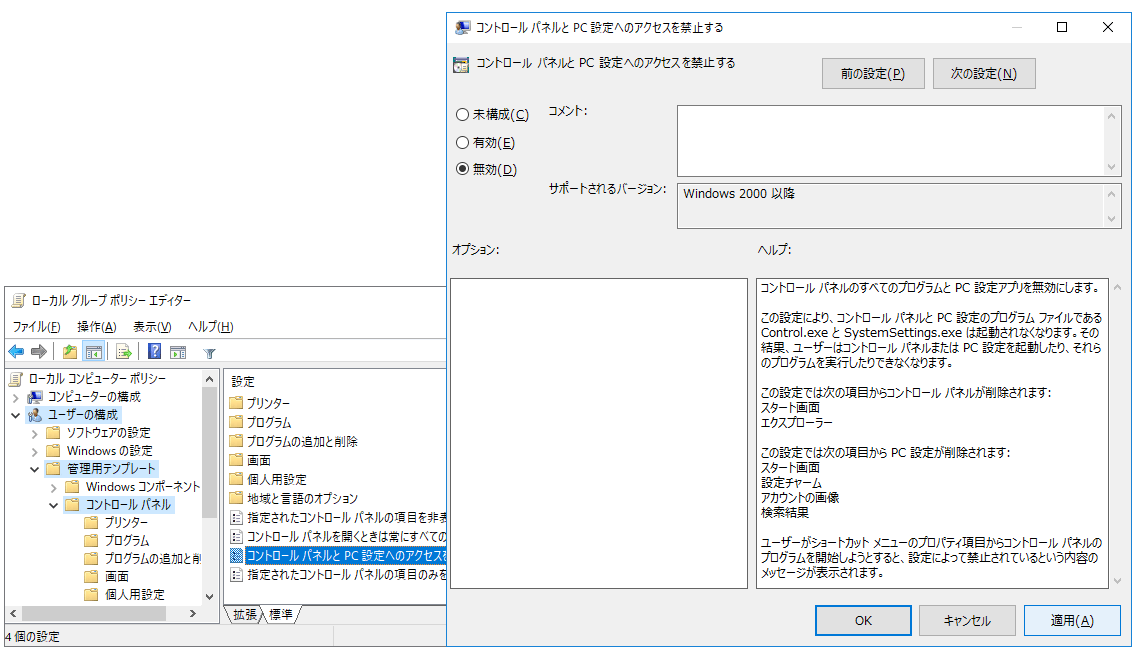Click folder icon of 管理用テンプレート in tree
1135x650 pixels.
pos(53,469)
